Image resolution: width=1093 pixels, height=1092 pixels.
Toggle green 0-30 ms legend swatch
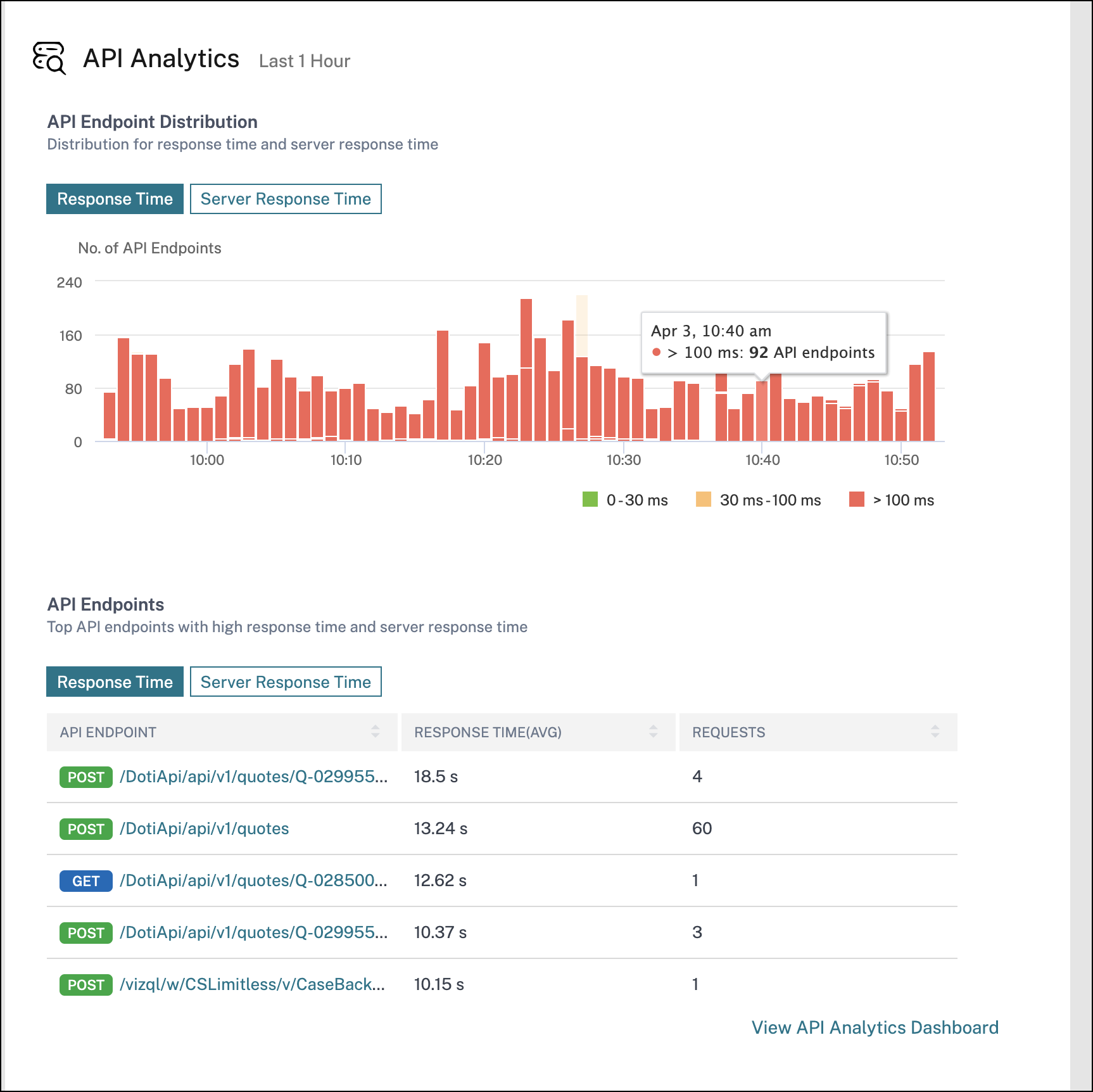590,499
